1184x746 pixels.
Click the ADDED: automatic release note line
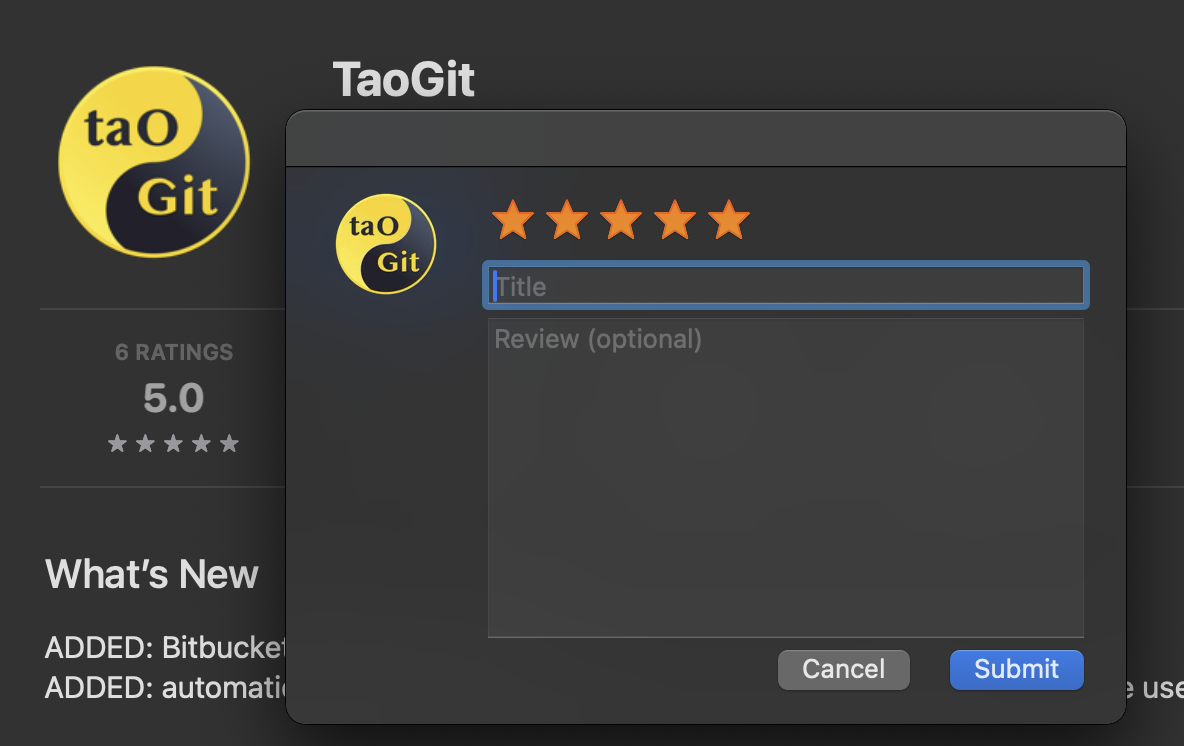(x=165, y=688)
